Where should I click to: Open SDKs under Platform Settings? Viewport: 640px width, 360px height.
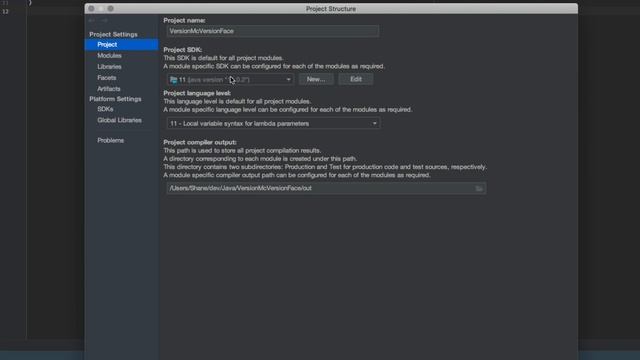pyautogui.click(x=105, y=109)
